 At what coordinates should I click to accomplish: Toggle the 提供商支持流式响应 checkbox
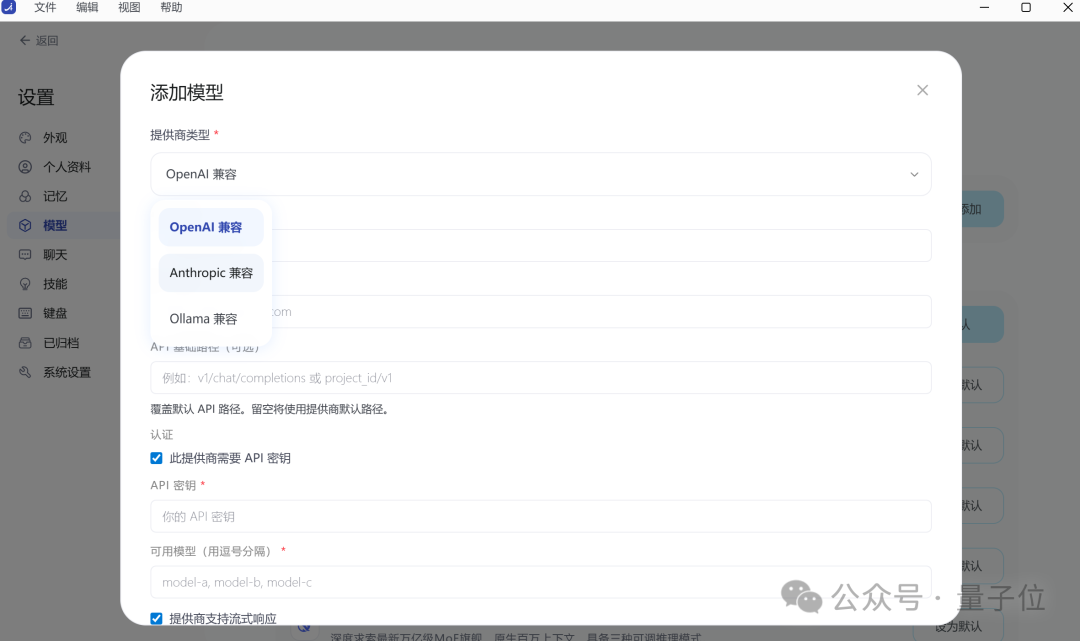click(x=156, y=618)
